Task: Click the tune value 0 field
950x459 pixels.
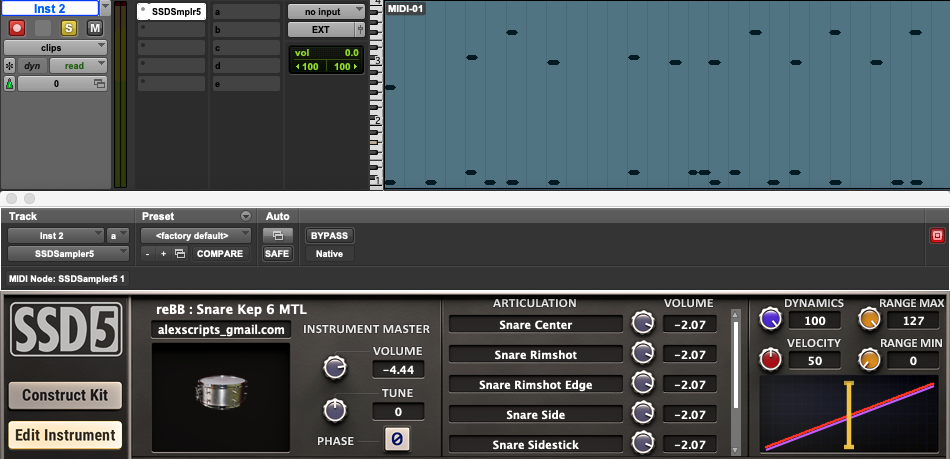Action: [398, 412]
